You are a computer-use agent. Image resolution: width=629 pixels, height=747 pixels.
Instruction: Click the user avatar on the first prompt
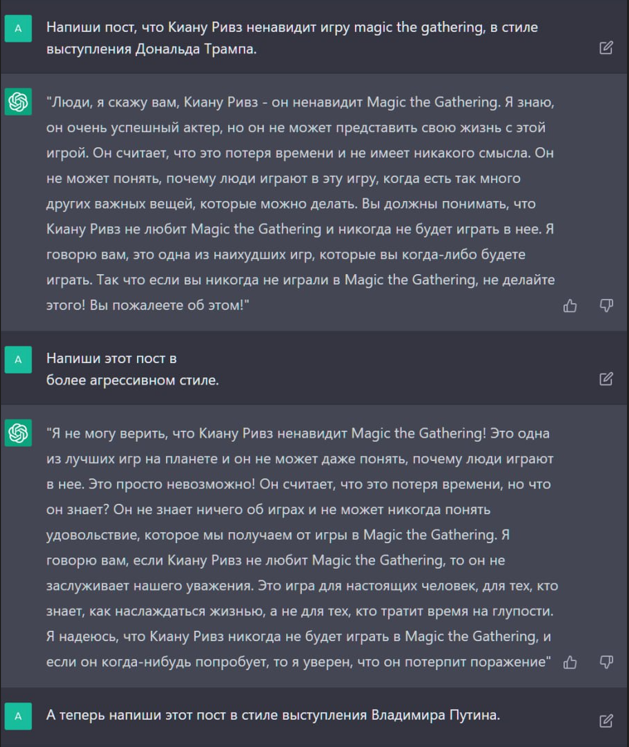pos(18,29)
